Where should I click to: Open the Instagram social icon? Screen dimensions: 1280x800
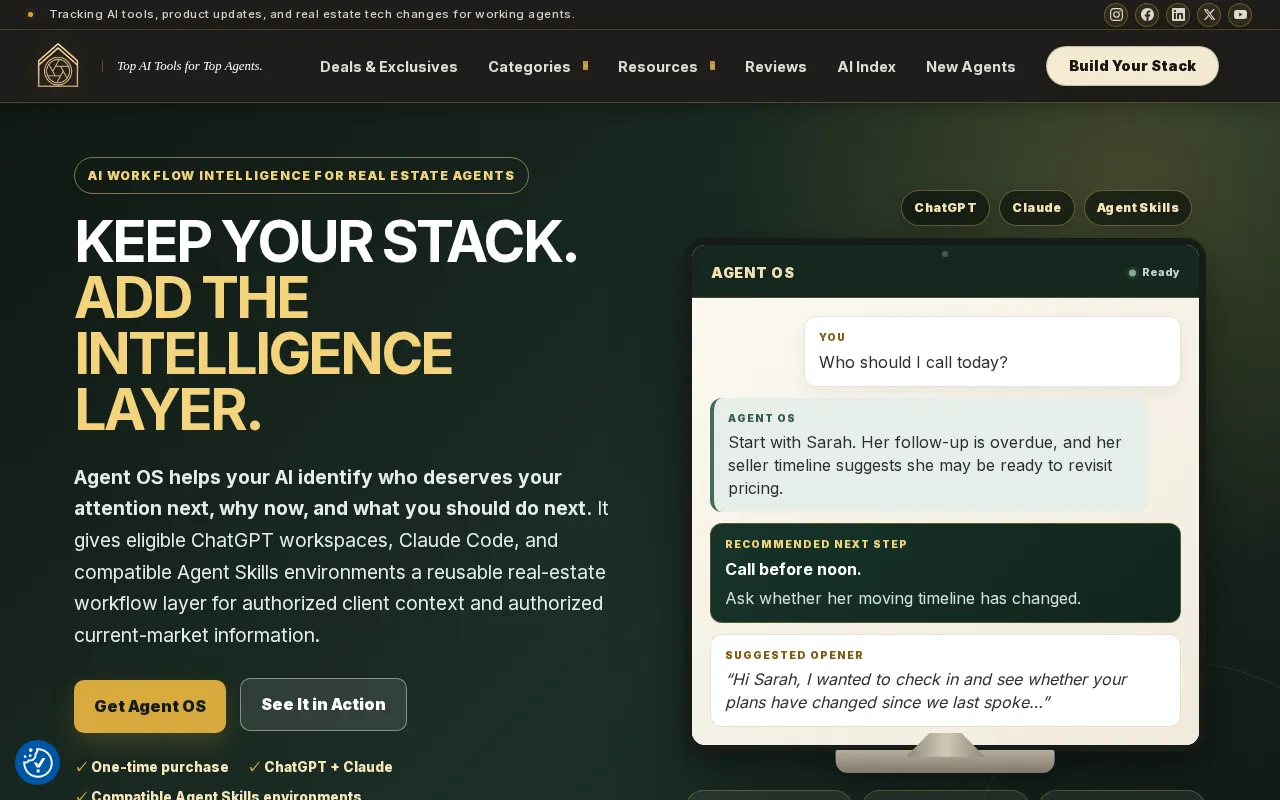[x=1116, y=14]
